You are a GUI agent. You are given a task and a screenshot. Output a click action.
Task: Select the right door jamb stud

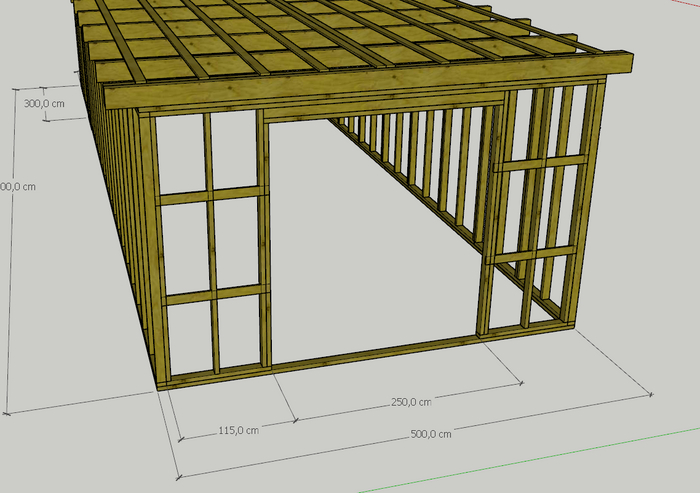click(491, 220)
